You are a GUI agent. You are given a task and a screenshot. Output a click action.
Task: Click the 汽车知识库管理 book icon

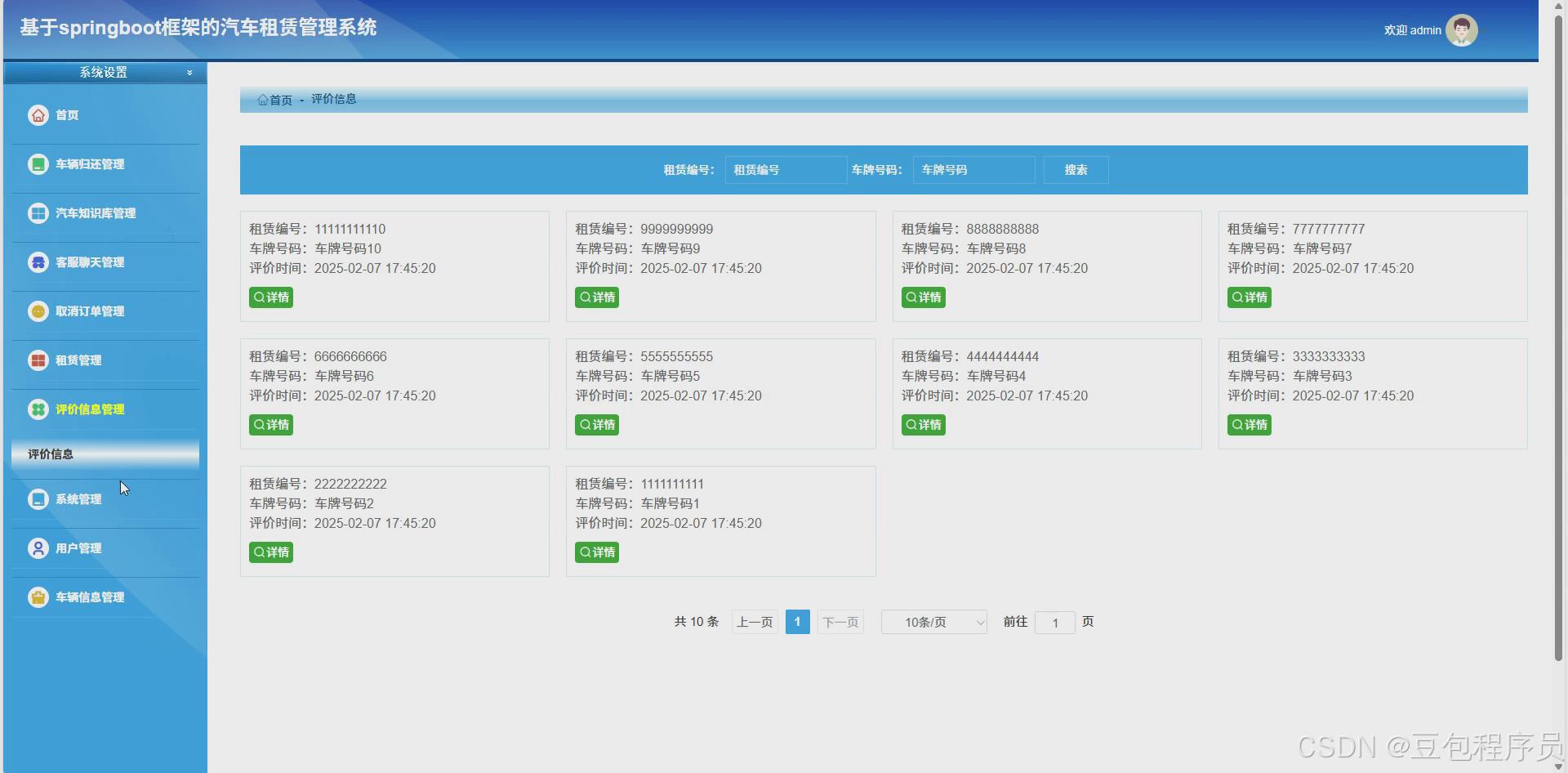pyautogui.click(x=38, y=213)
